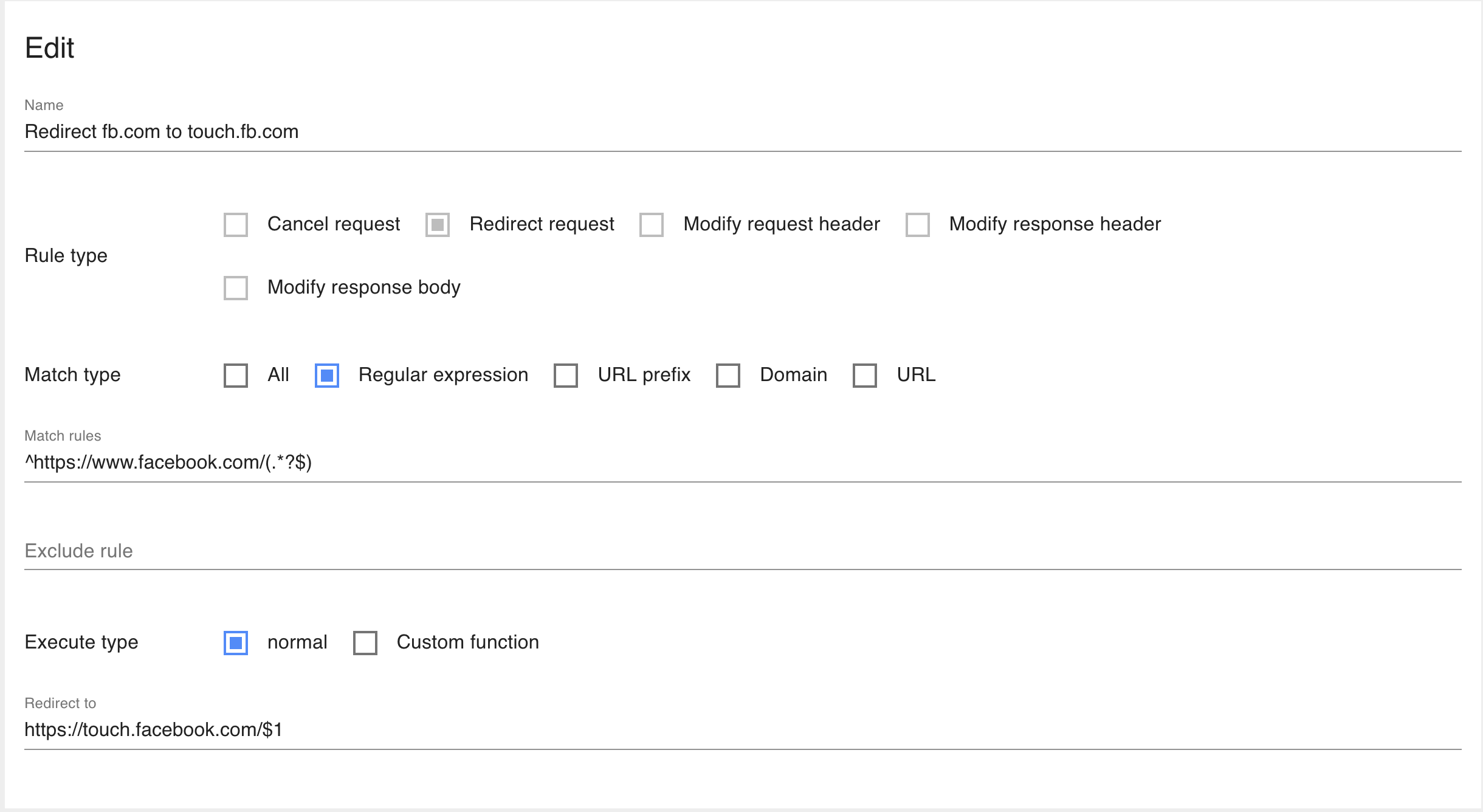Select the URL match type option
This screenshot has height=812, width=1483.
point(865,375)
